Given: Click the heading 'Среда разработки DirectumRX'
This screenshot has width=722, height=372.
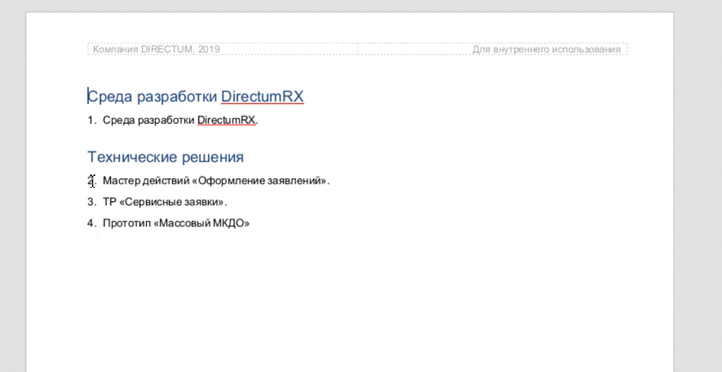Looking at the screenshot, I should tap(196, 97).
